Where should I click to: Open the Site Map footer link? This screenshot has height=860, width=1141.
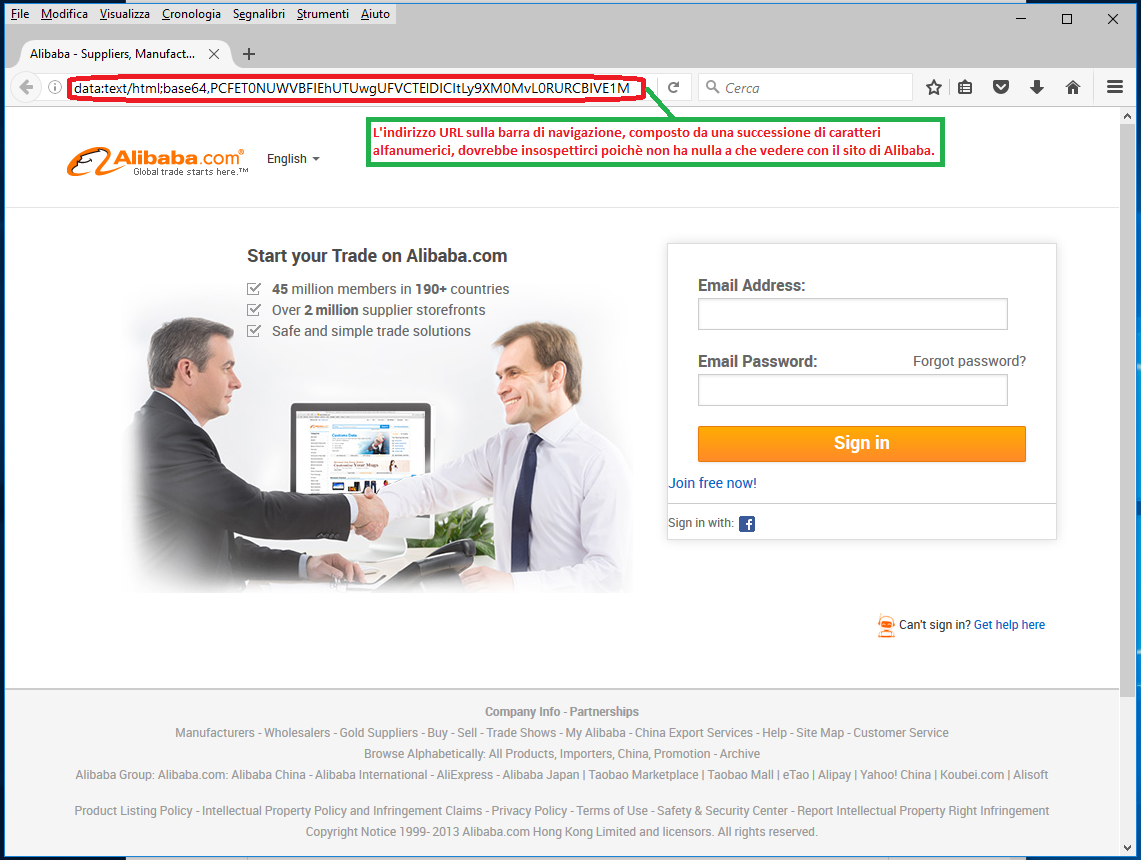click(x=820, y=733)
